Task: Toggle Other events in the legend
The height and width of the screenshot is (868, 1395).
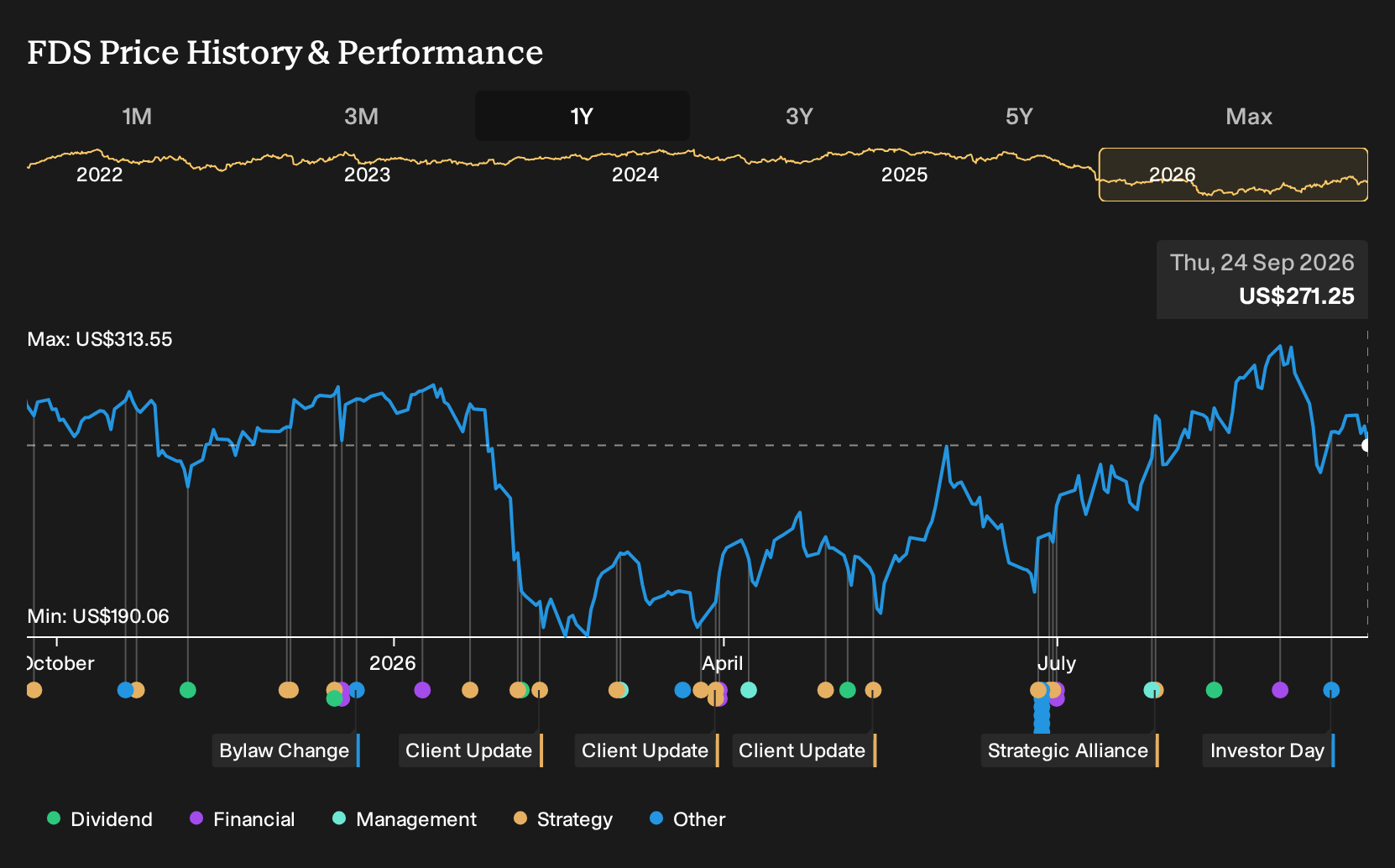Action: click(687, 818)
